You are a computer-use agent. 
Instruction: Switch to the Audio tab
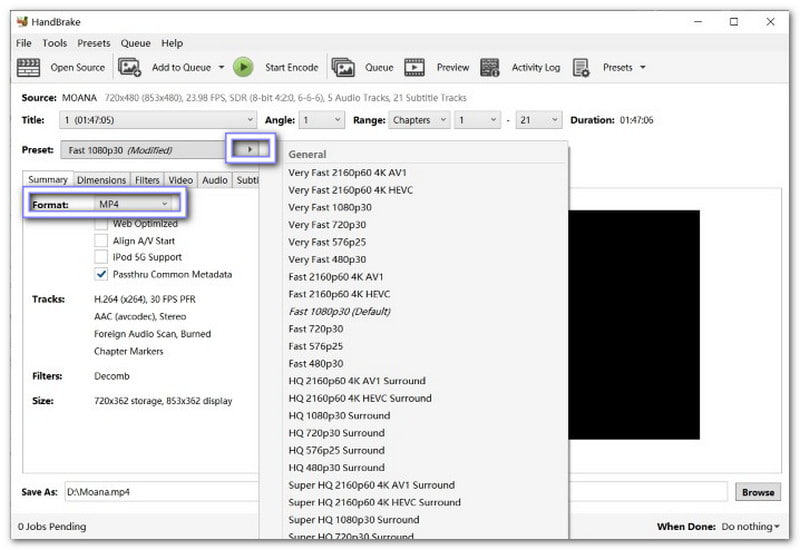click(x=214, y=180)
